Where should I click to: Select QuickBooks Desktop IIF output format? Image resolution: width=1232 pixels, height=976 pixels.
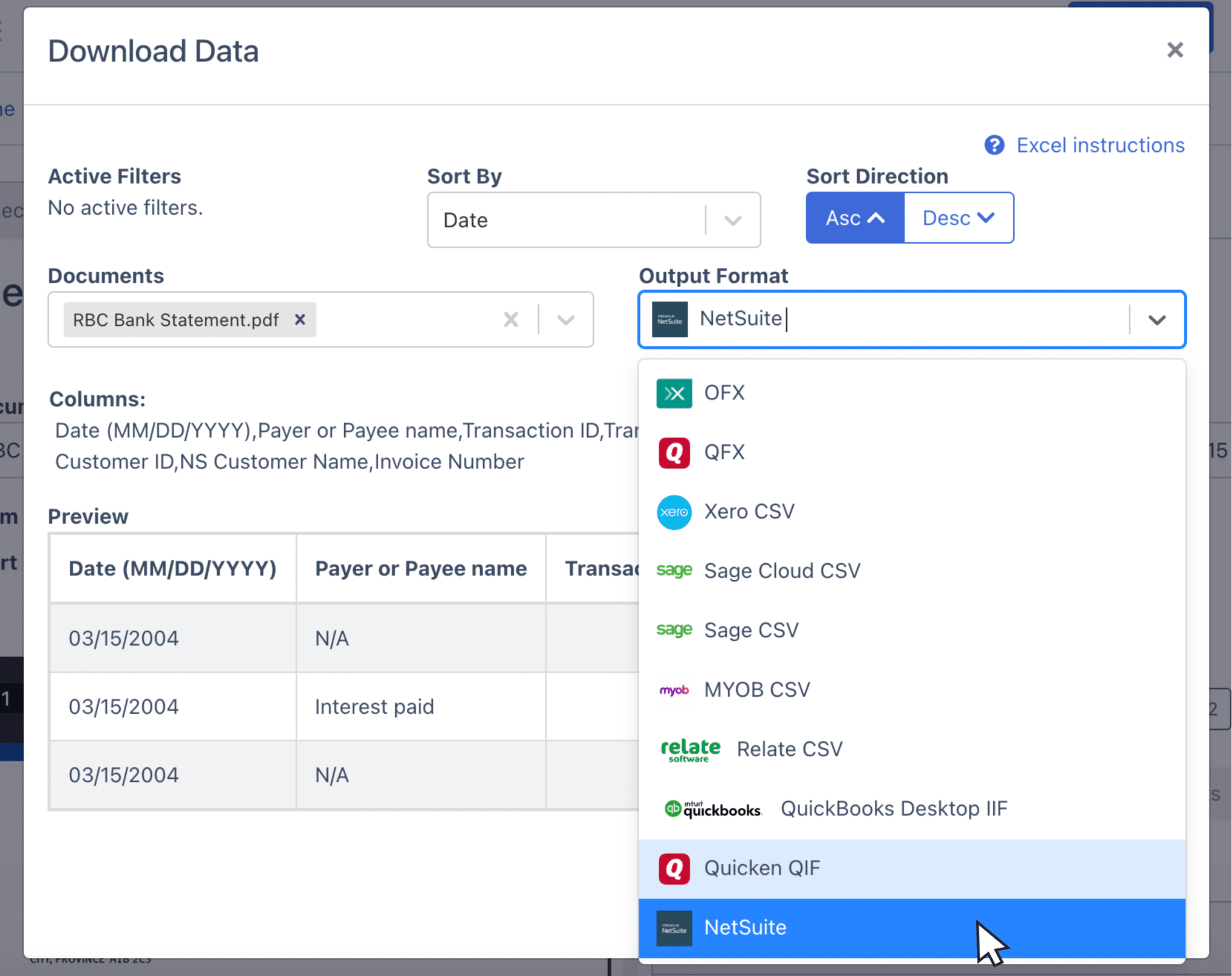[895, 808]
